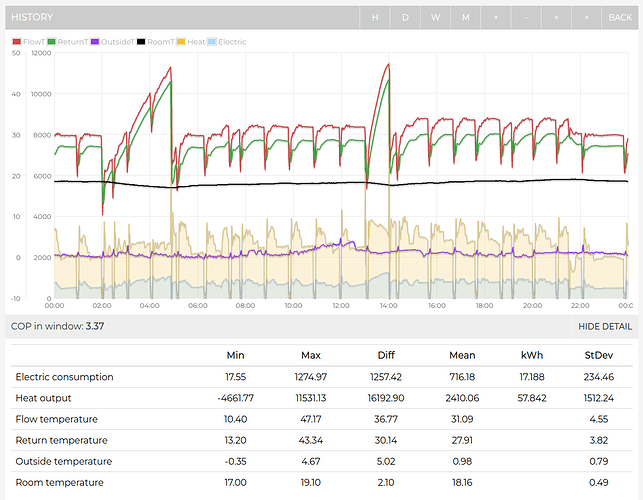
Task: Pan chart left with < button
Action: click(x=556, y=17)
